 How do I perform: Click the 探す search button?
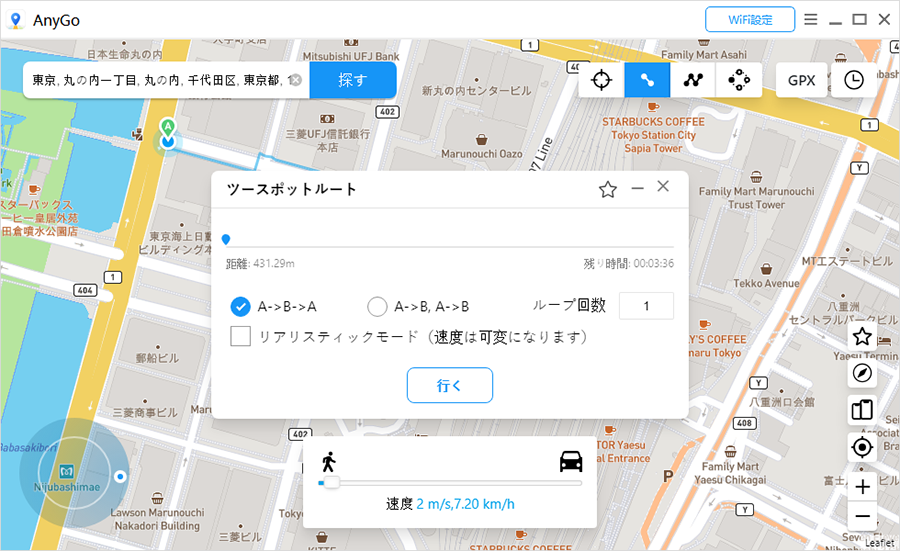(x=353, y=80)
